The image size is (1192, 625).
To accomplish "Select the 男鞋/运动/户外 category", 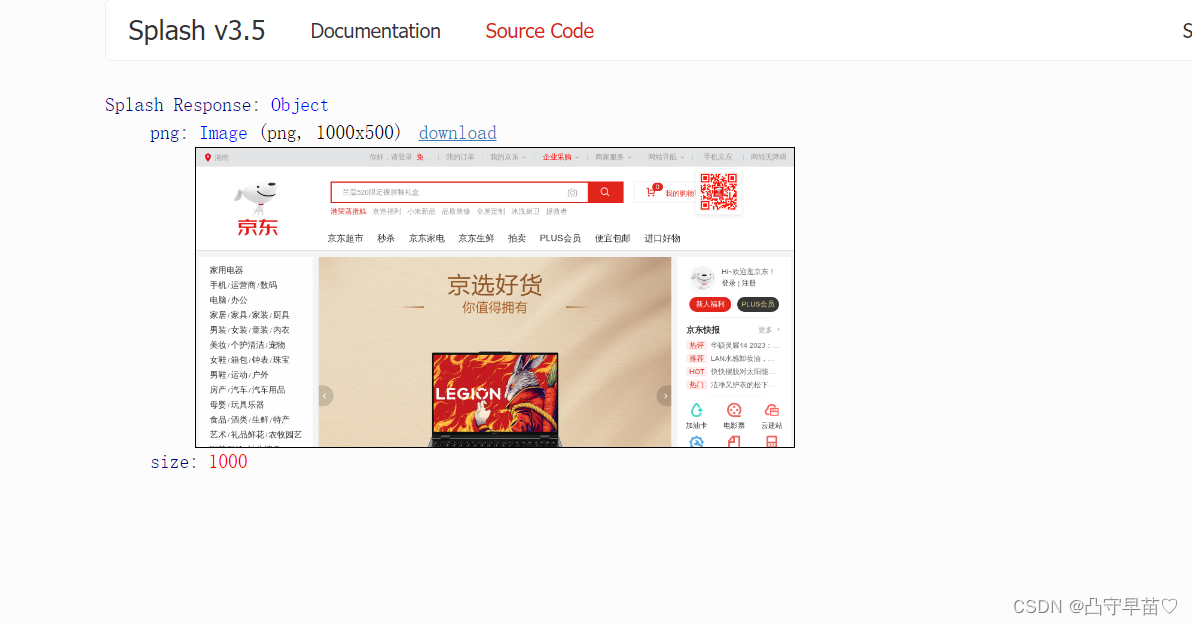I will click(239, 375).
